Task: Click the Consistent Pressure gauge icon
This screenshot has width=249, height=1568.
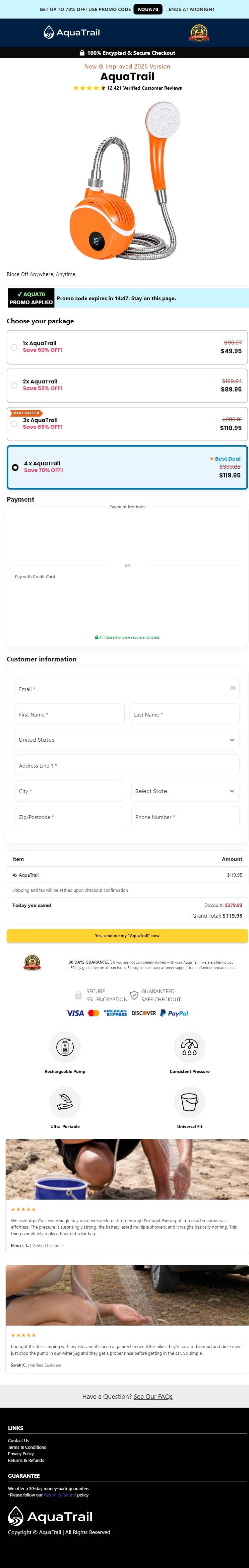Action: click(189, 1047)
